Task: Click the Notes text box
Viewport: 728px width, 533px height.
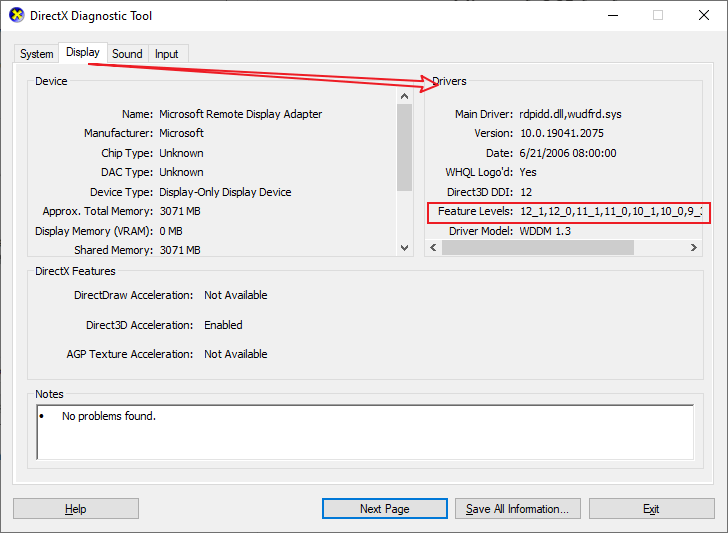Action: click(x=365, y=432)
